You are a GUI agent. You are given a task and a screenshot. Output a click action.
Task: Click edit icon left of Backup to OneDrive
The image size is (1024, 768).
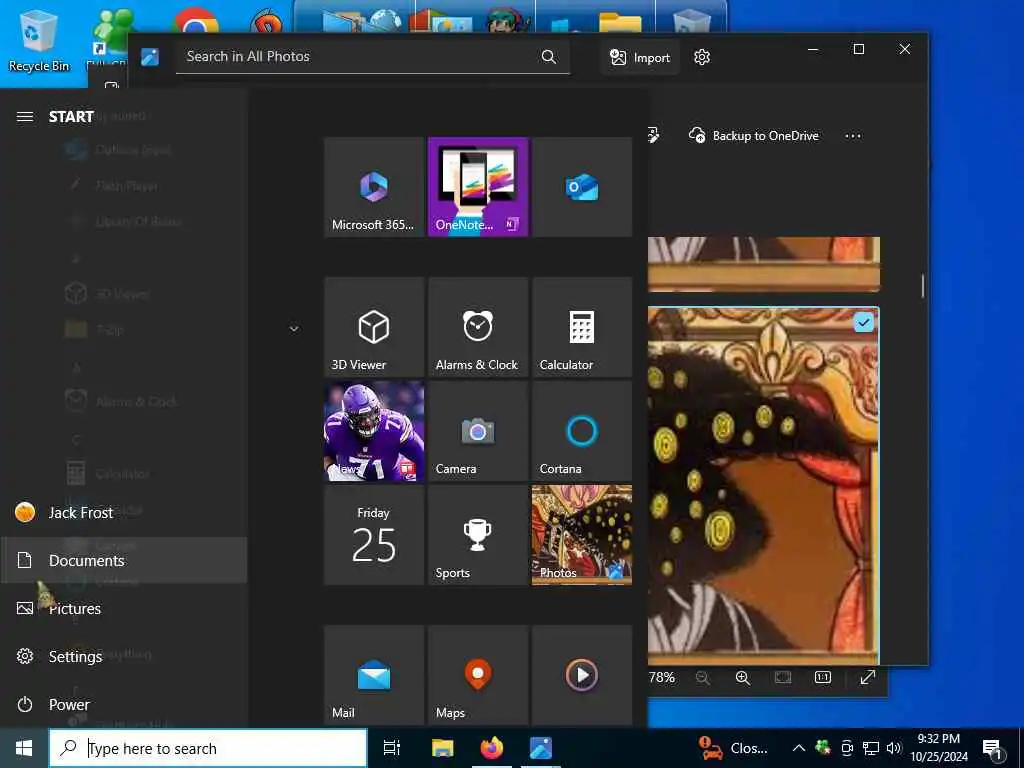point(653,135)
